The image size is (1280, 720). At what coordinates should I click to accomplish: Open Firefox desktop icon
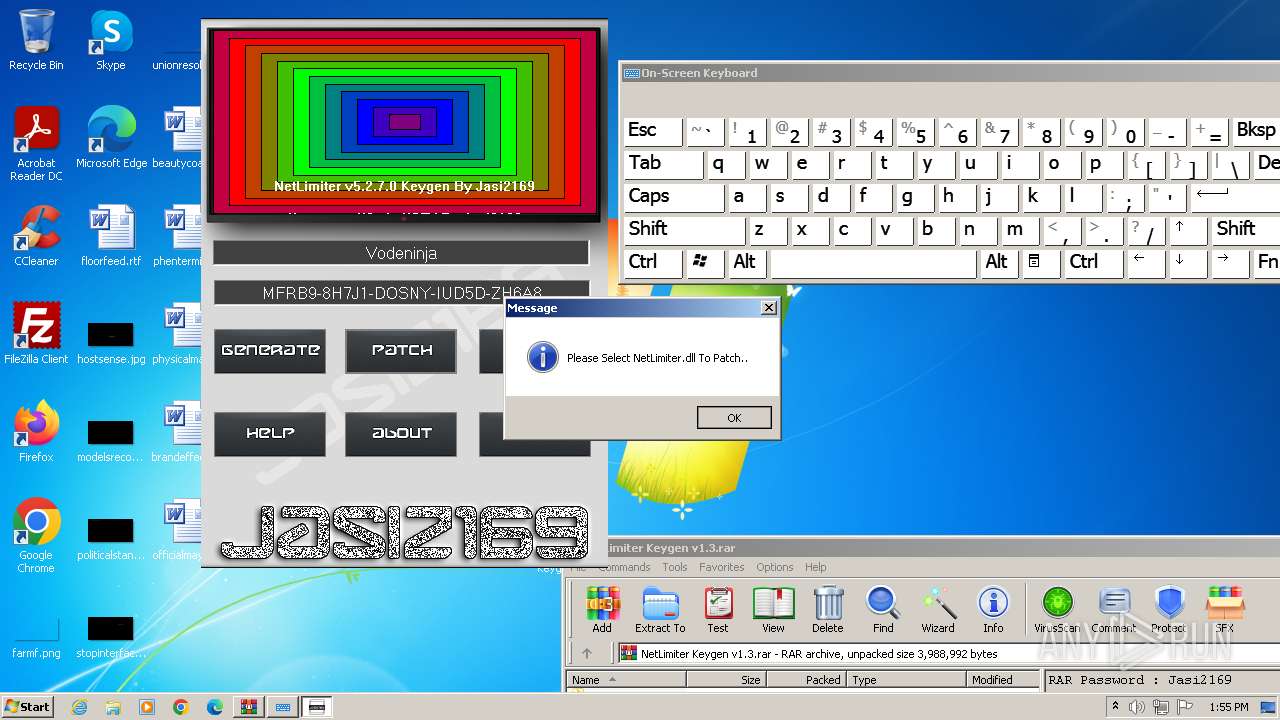click(x=36, y=431)
